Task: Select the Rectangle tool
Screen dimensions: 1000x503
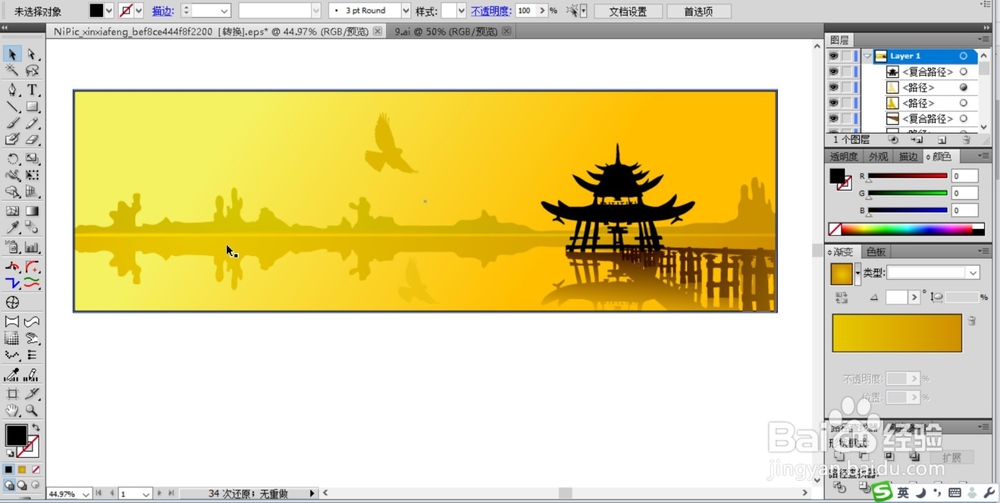Action: click(x=32, y=106)
